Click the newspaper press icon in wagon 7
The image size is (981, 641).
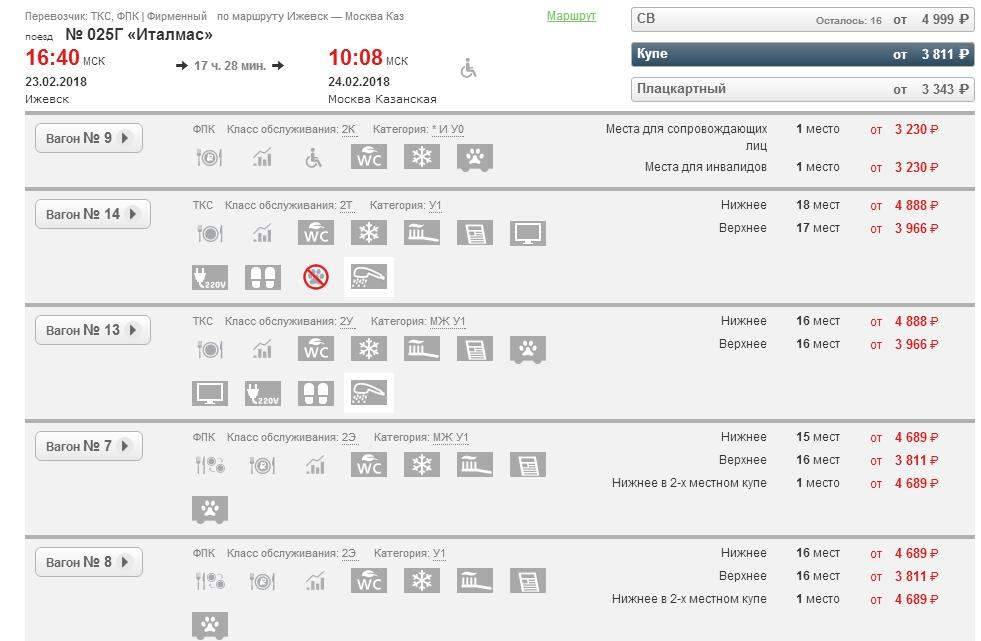click(x=528, y=465)
